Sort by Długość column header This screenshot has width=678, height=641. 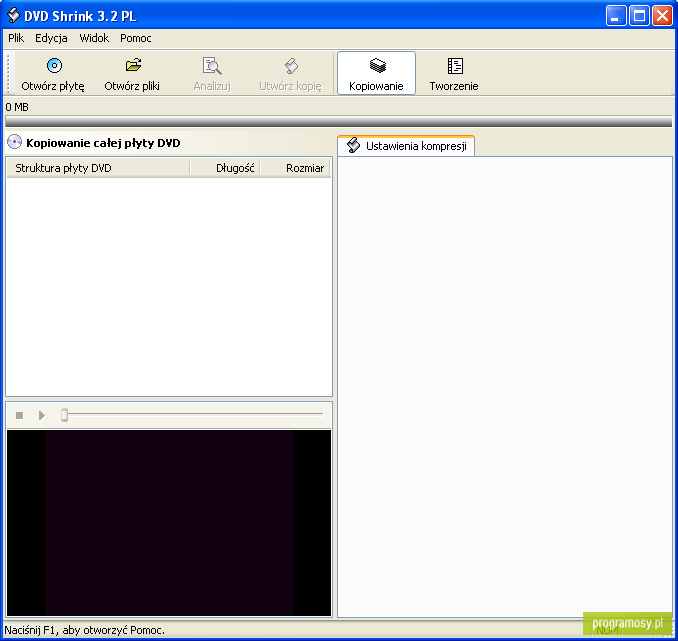[x=225, y=168]
